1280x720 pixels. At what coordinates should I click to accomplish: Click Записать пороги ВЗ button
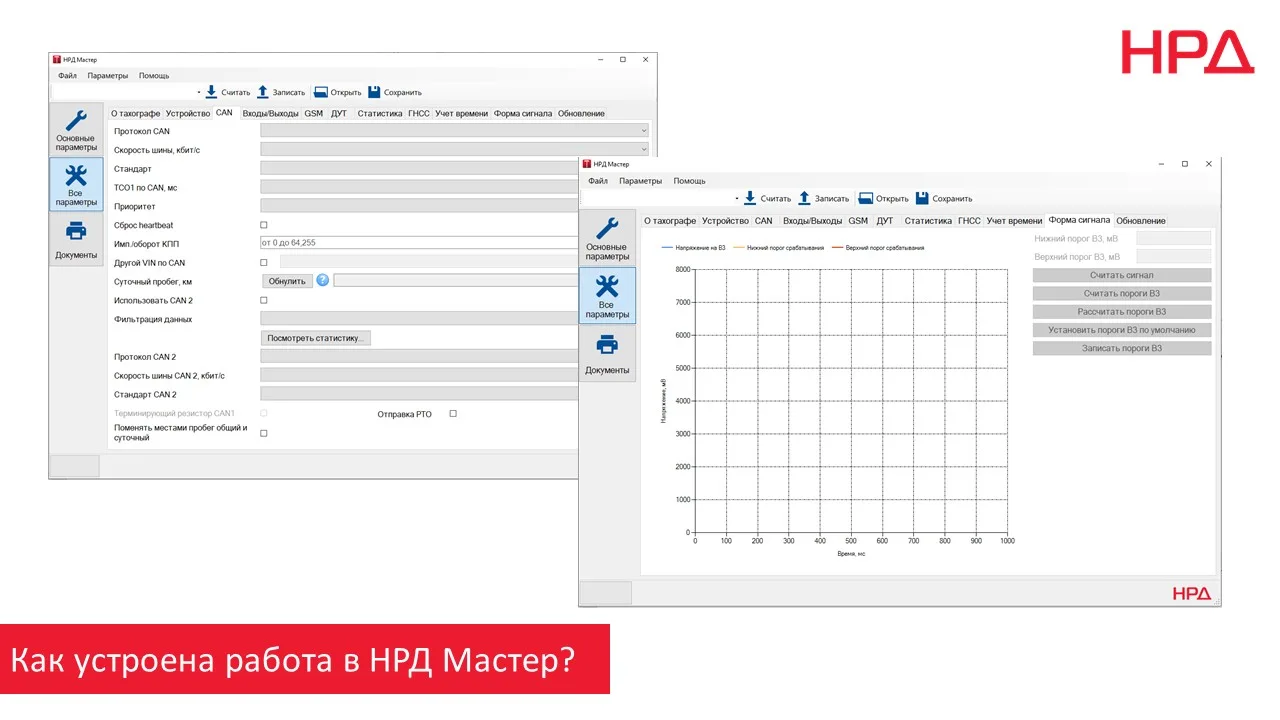1122,348
